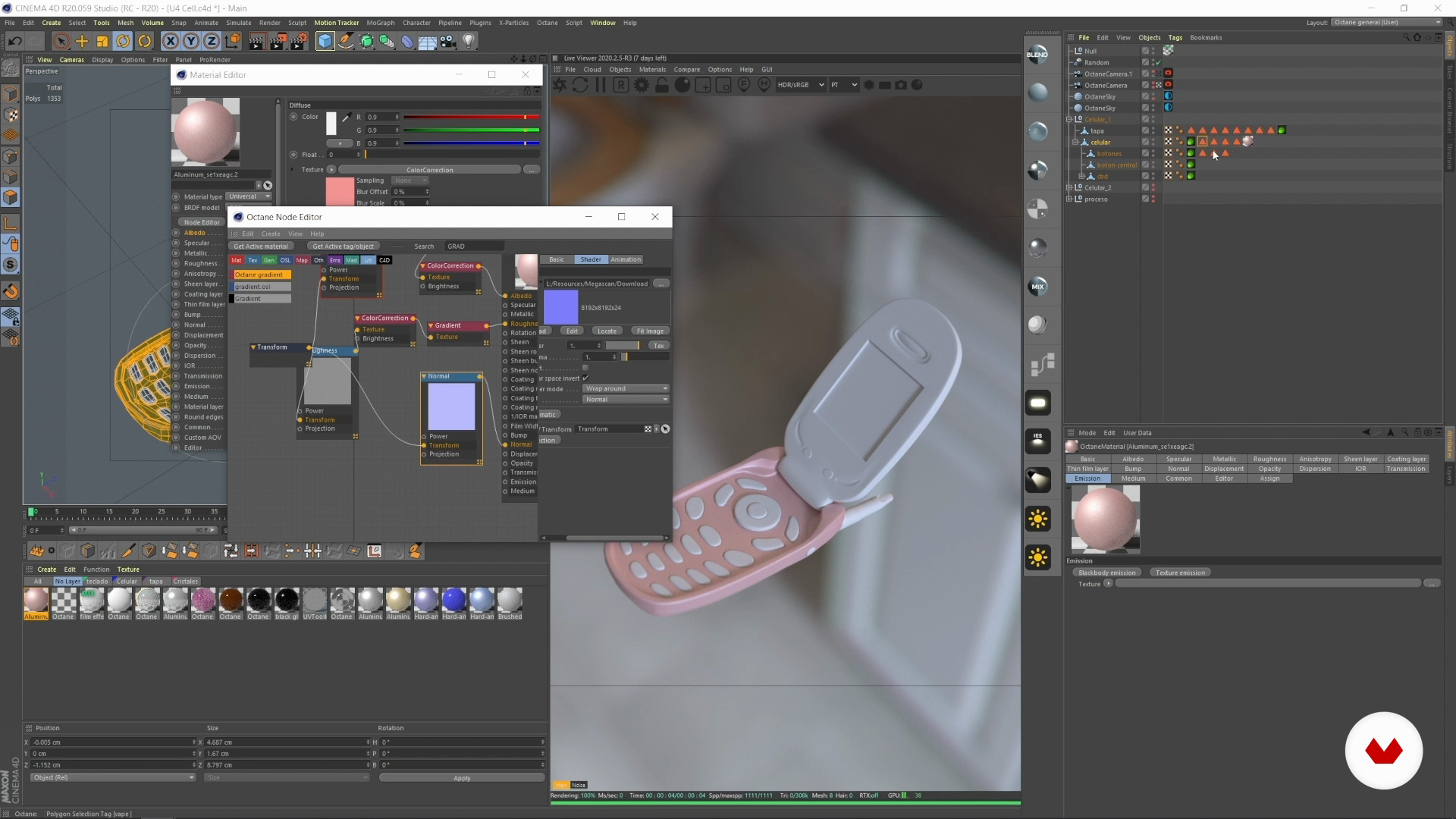Select Specular channel in Material Editor
The width and height of the screenshot is (1456, 819).
coord(197,243)
